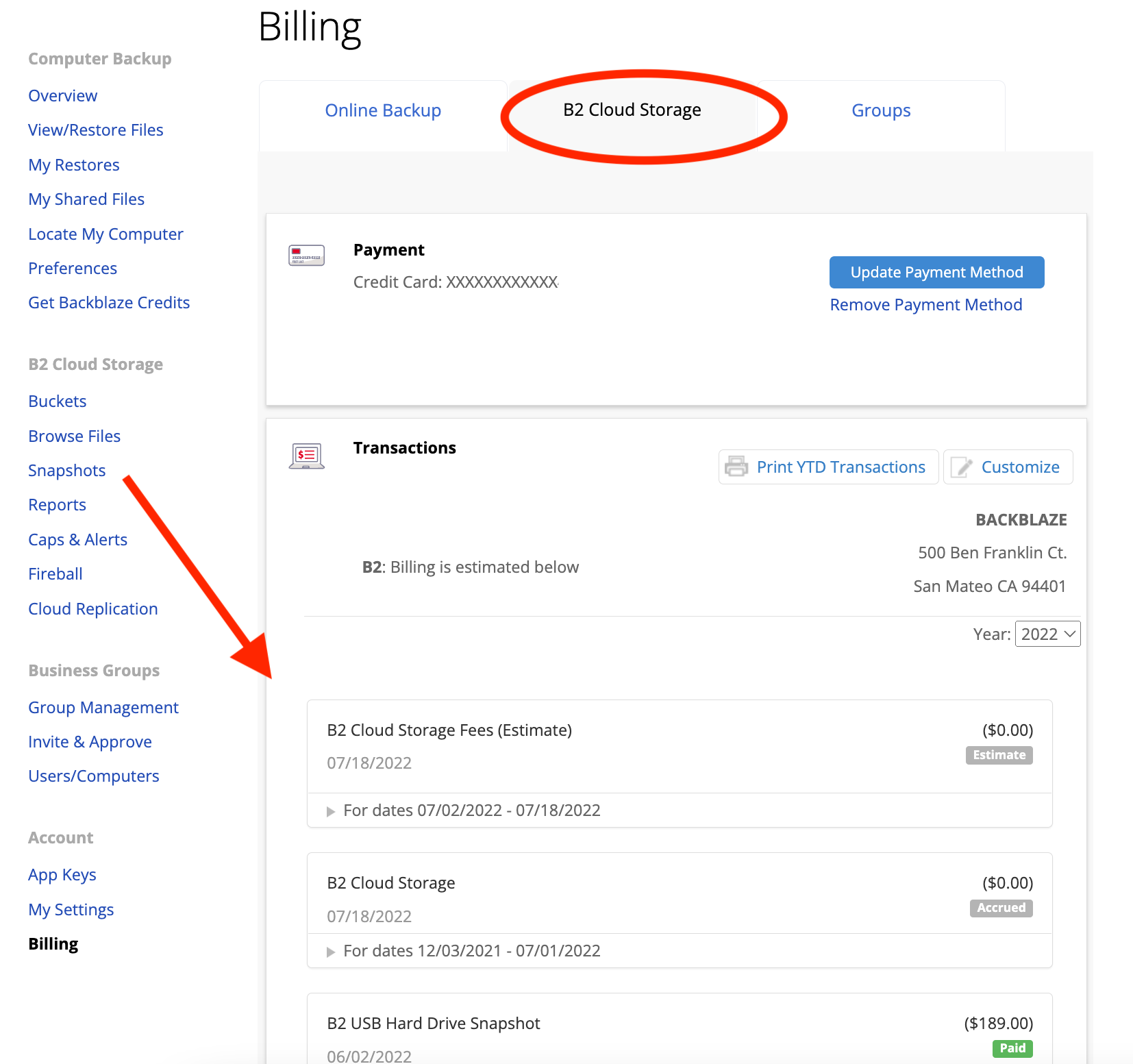The image size is (1133, 1064).
Task: Open Caps & Alerts settings
Action: (x=78, y=540)
